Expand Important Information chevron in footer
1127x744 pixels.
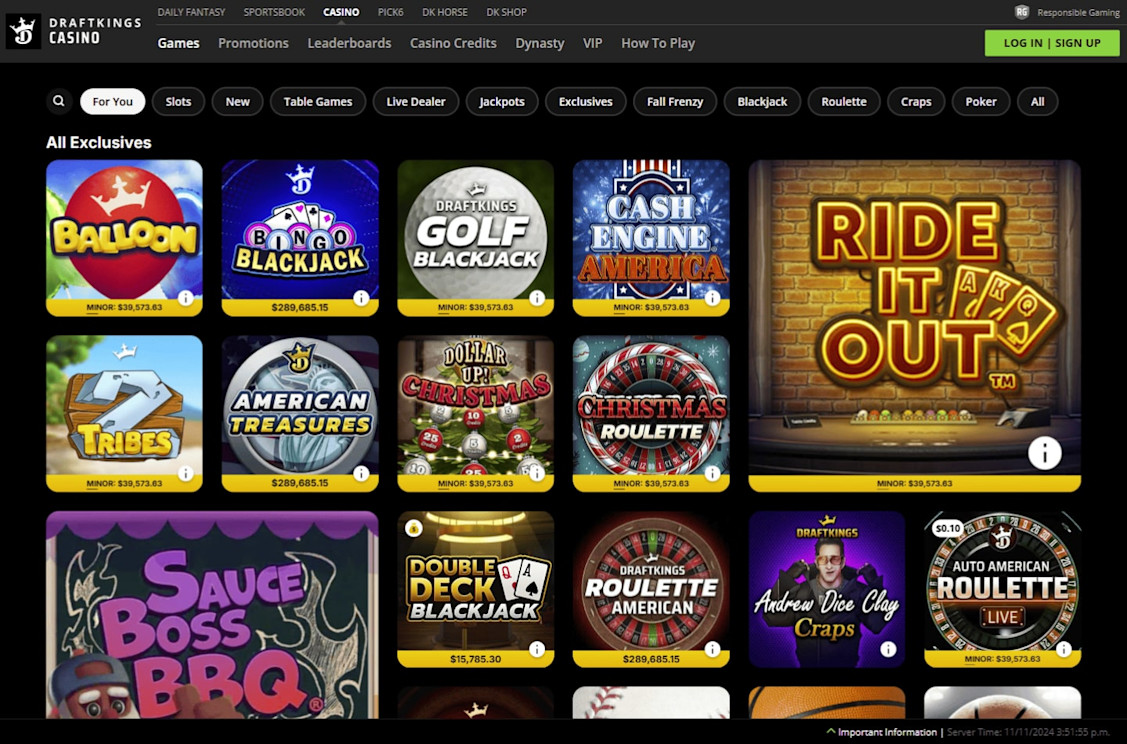point(831,732)
